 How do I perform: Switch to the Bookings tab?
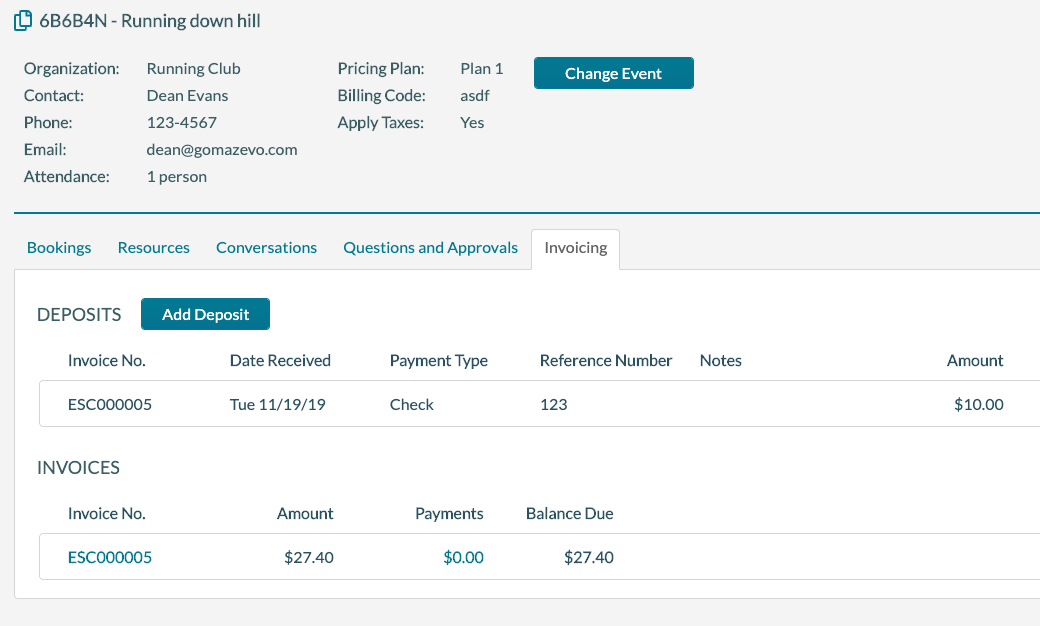(x=58, y=246)
